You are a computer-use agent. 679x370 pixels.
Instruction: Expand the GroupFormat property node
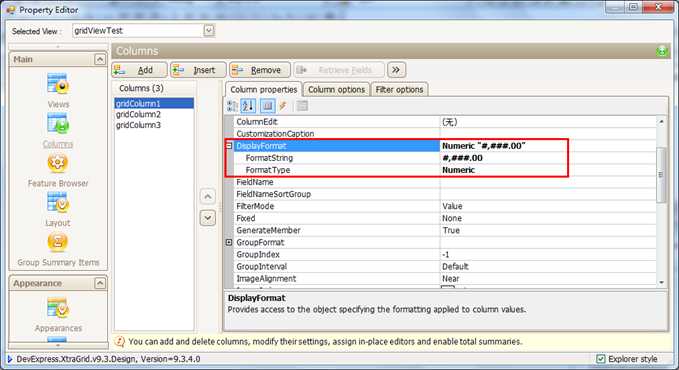point(229,242)
